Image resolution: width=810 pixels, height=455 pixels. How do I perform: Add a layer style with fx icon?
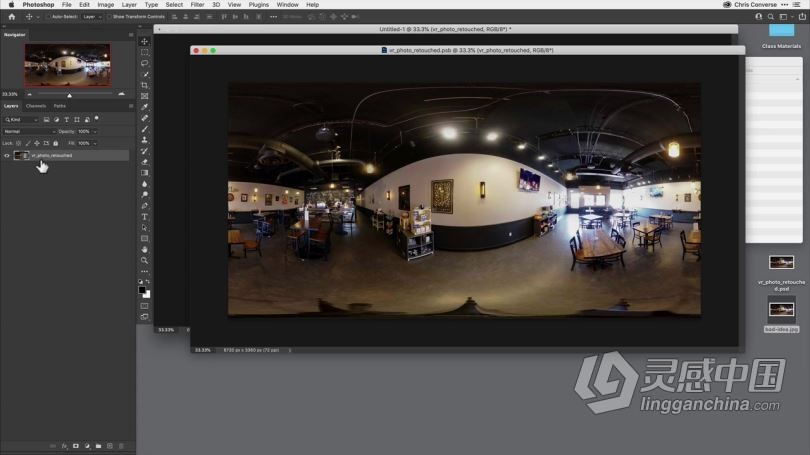[64, 446]
